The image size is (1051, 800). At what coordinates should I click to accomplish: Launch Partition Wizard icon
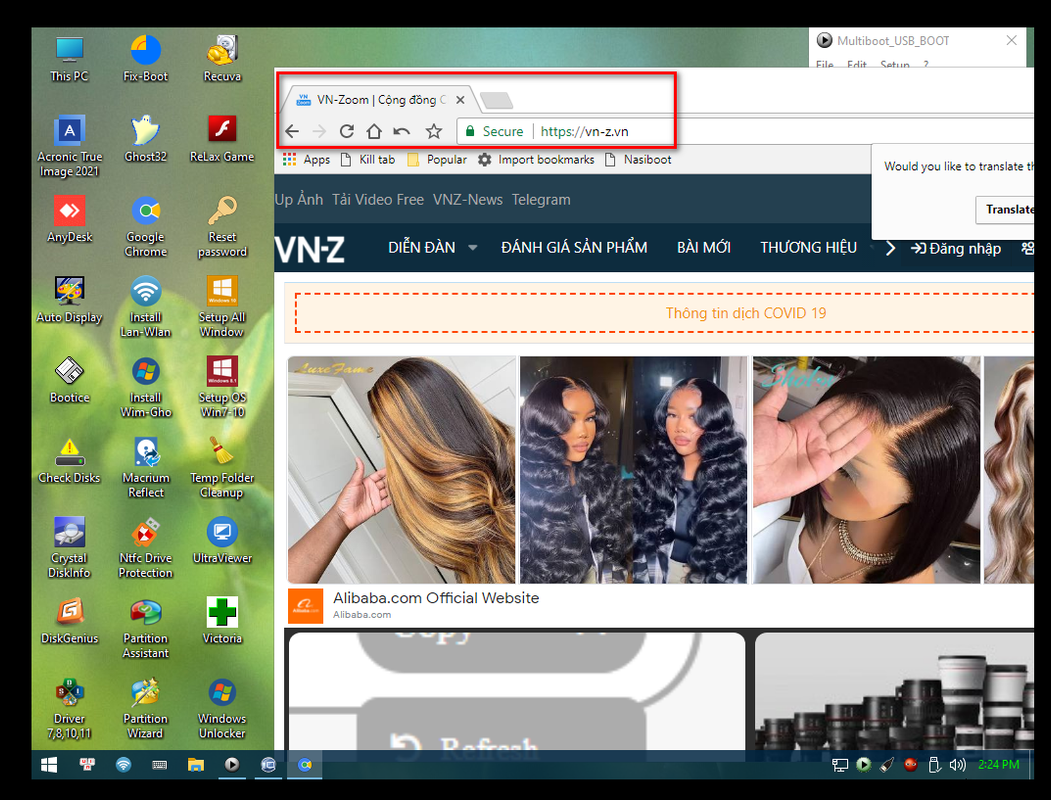pyautogui.click(x=145, y=710)
